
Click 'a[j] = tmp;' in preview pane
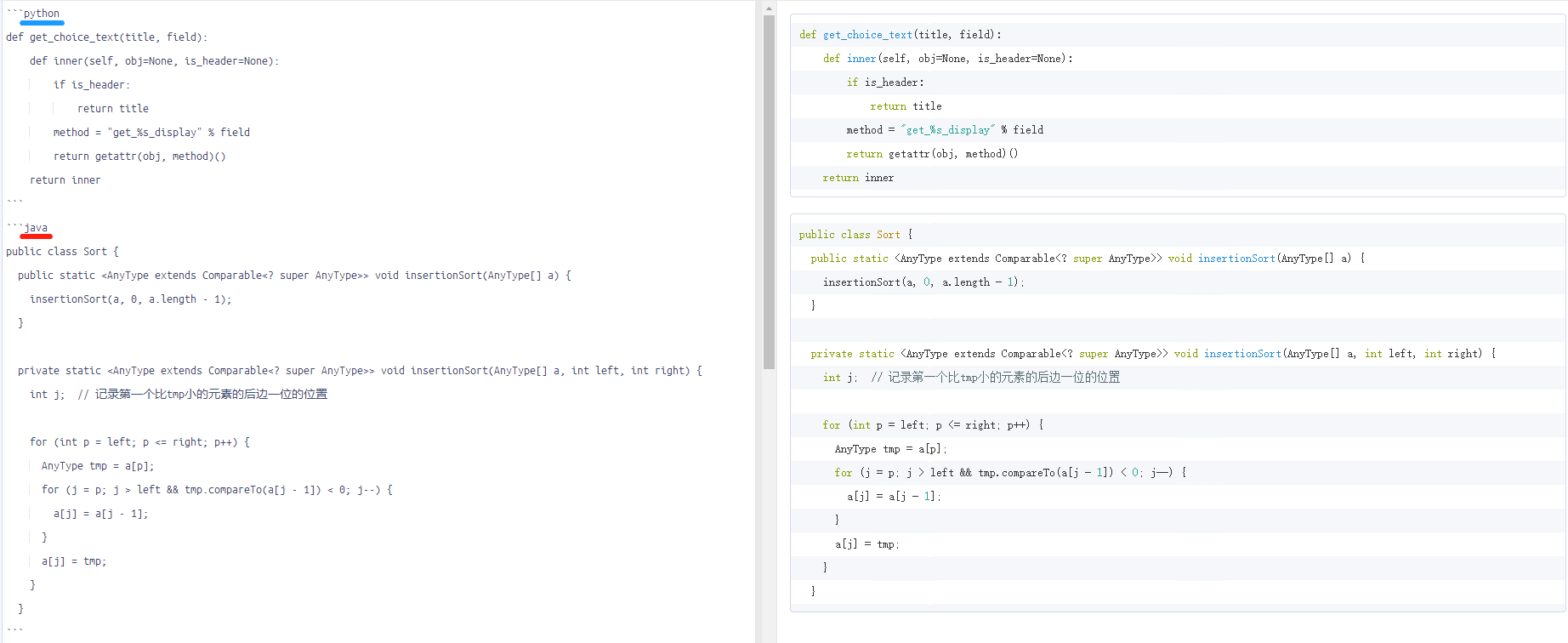[x=866, y=544]
